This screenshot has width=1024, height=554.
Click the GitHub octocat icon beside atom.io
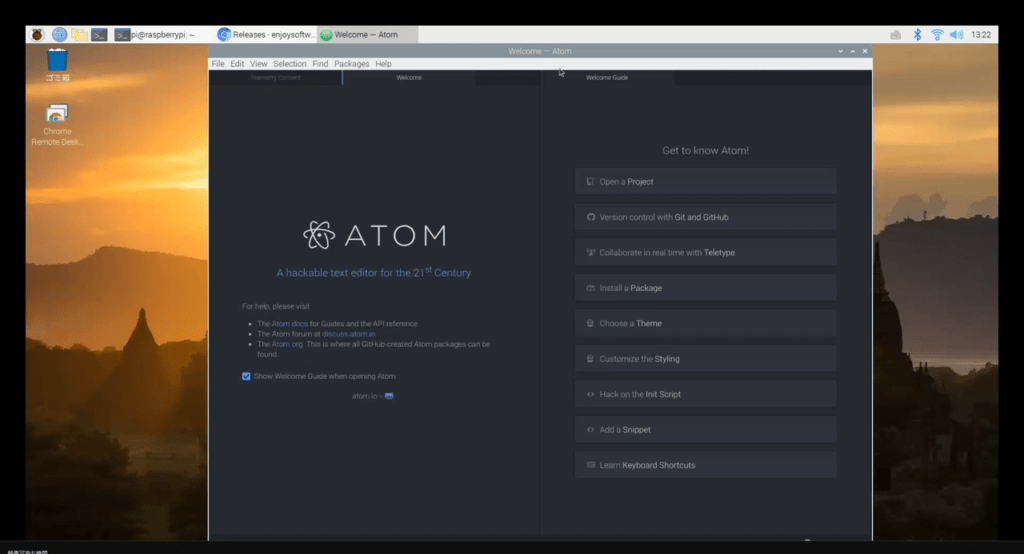[389, 396]
